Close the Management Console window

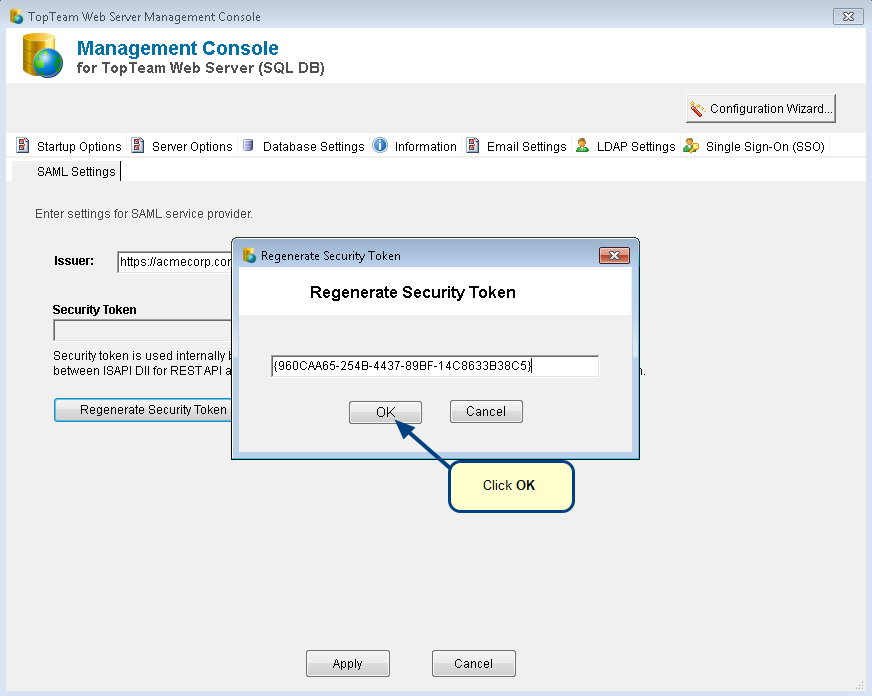[848, 17]
